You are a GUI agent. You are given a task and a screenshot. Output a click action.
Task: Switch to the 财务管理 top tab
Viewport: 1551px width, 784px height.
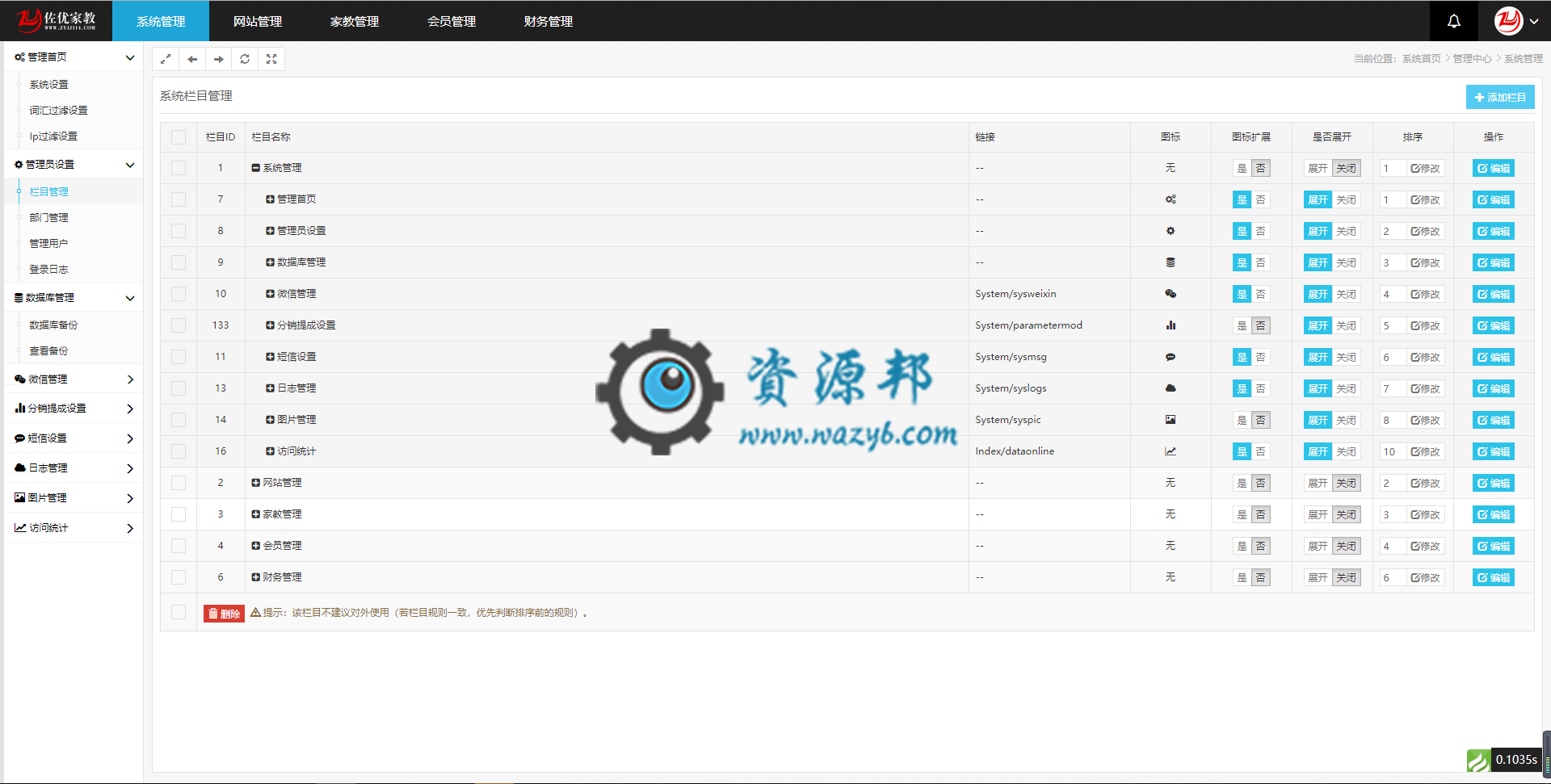[549, 21]
